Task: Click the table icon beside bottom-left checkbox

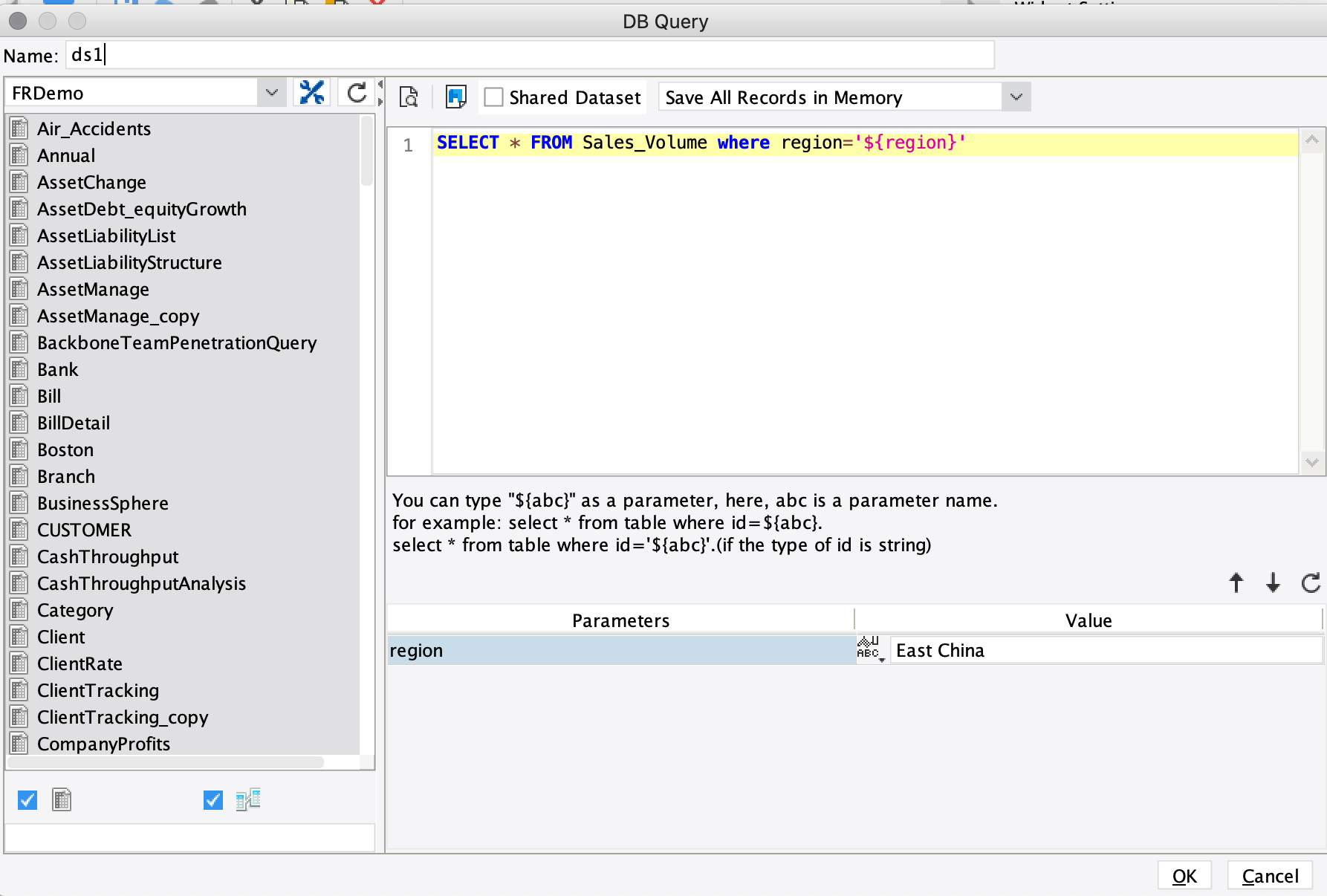Action: point(62,800)
